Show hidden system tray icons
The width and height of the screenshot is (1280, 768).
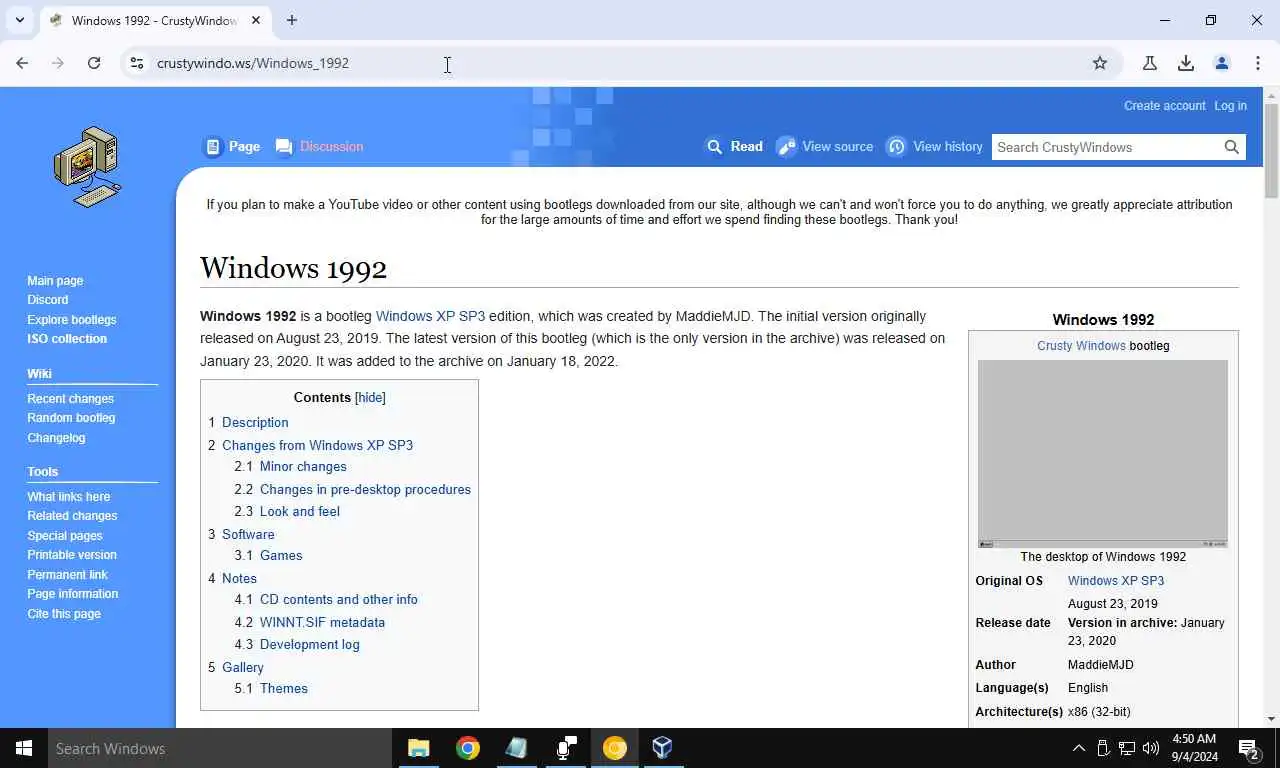pos(1079,748)
